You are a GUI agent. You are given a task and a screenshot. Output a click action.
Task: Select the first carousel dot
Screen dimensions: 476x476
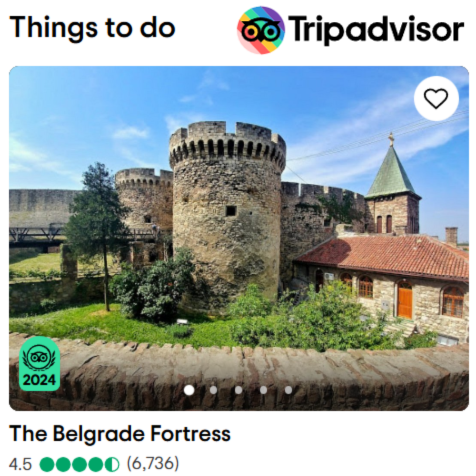tap(189, 390)
